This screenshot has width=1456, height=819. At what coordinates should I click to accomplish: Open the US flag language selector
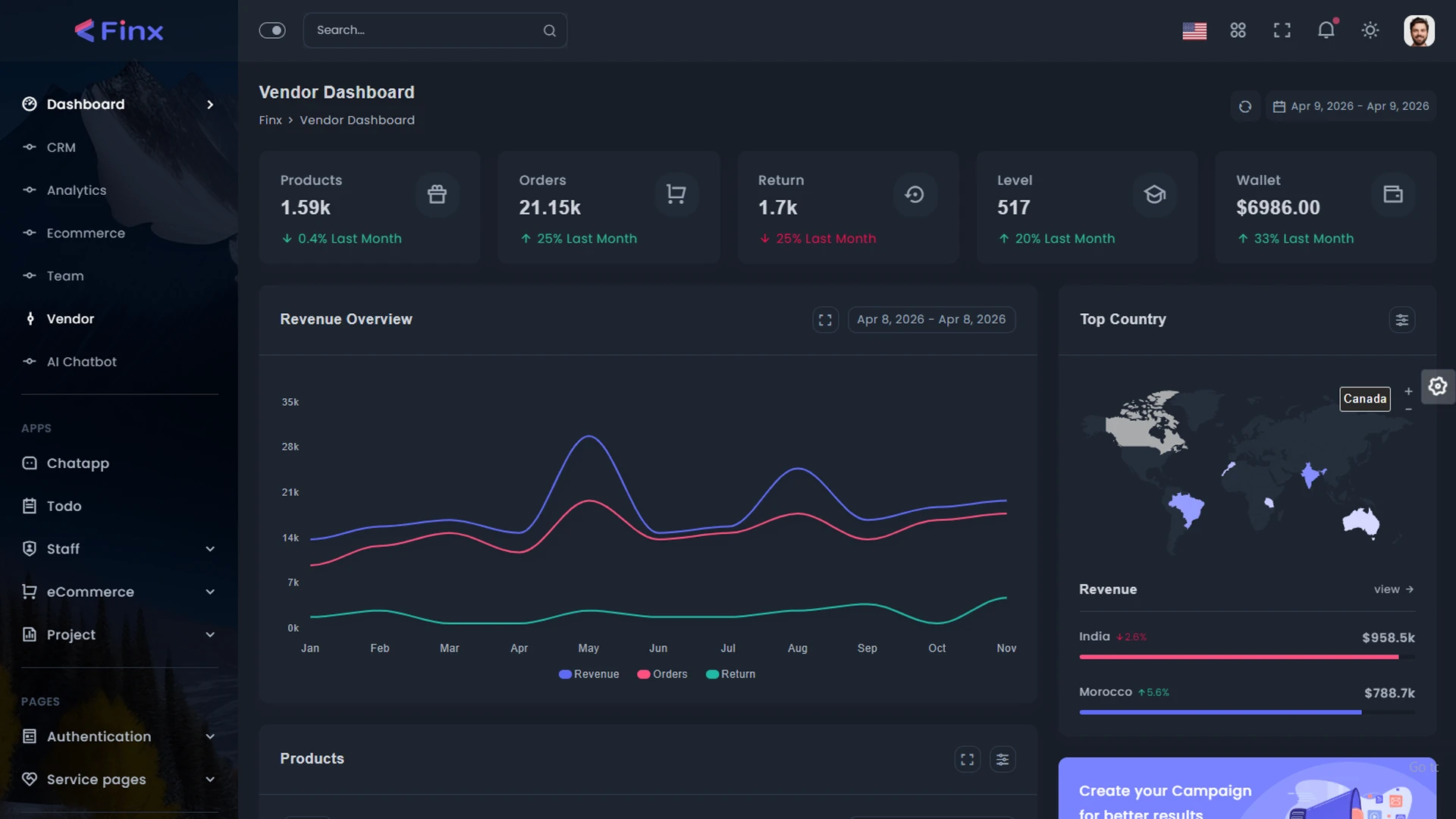coord(1194,30)
